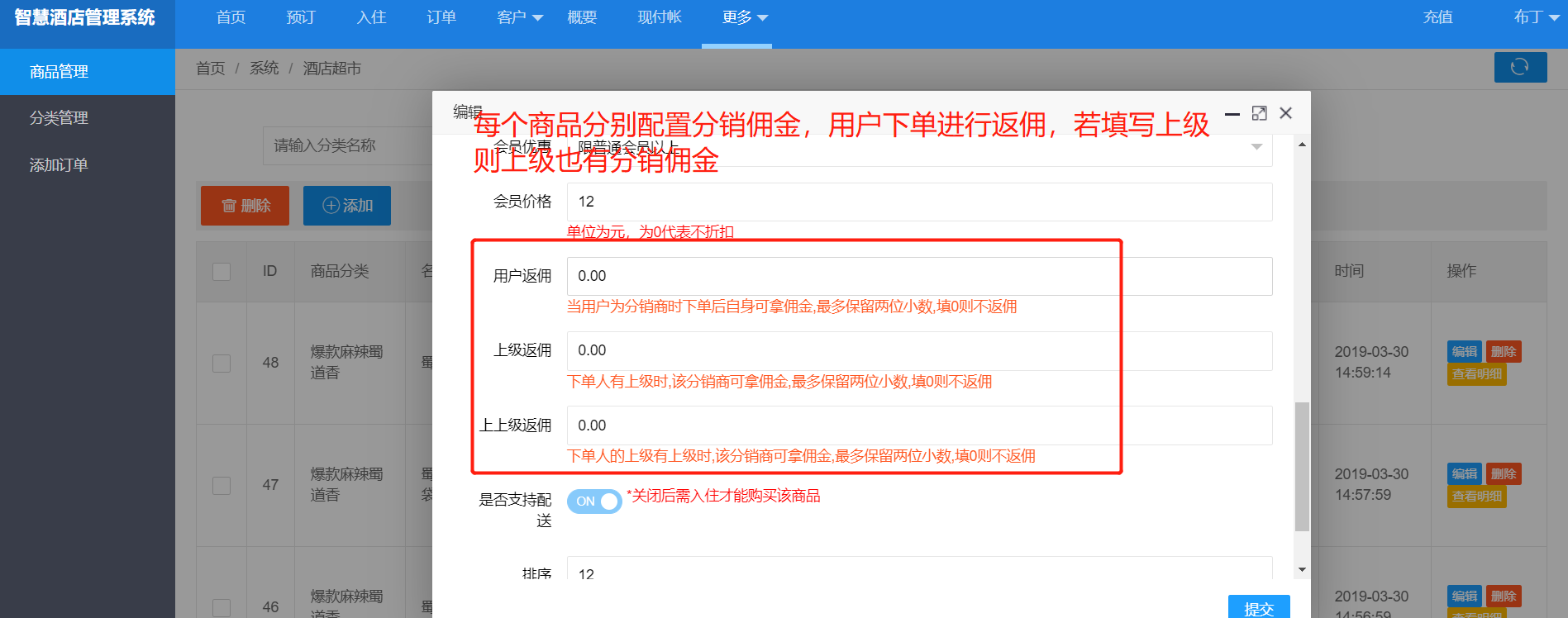Click 系统 breadcrumb link

click(264, 69)
